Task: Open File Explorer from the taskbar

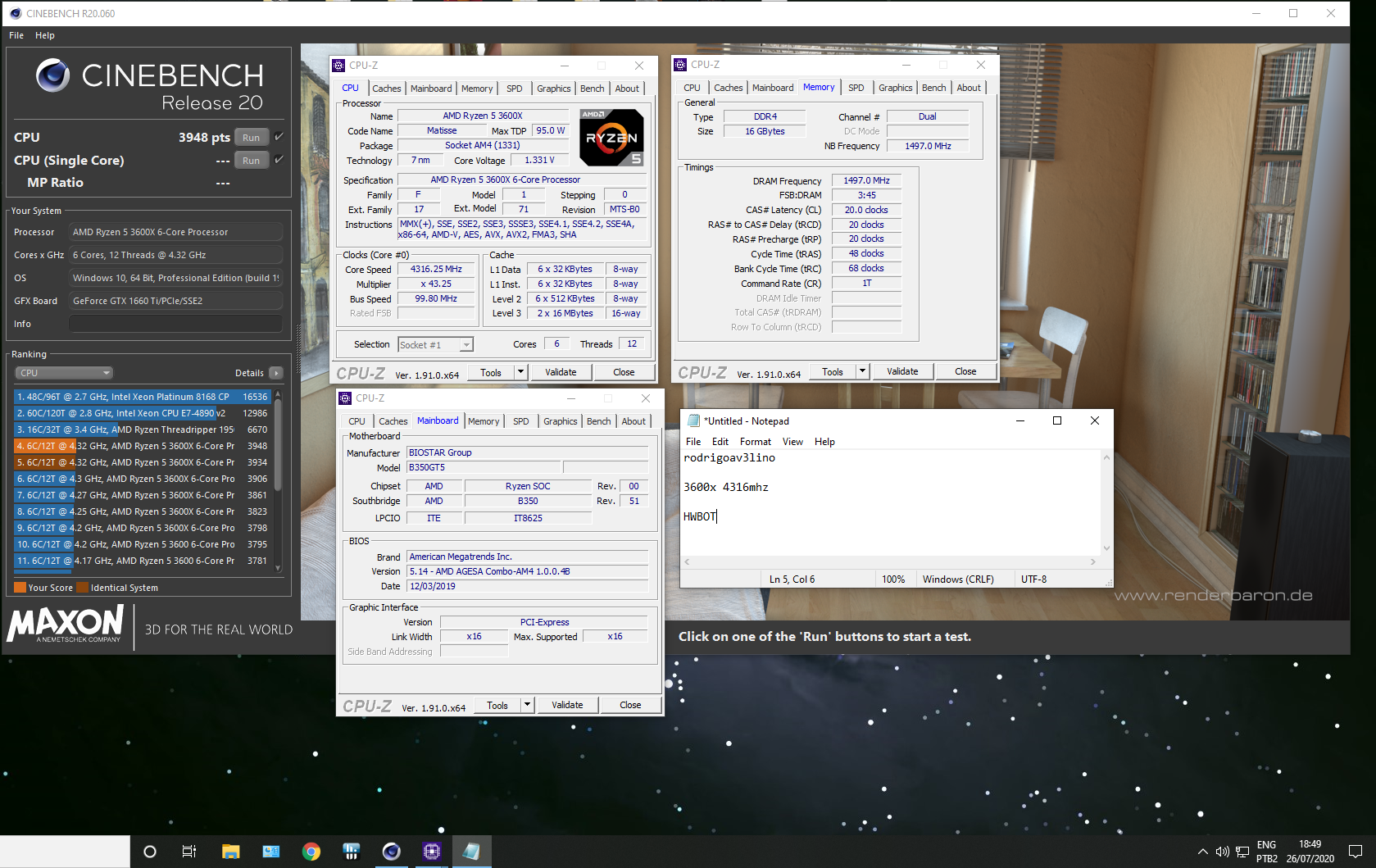Action: (x=230, y=852)
